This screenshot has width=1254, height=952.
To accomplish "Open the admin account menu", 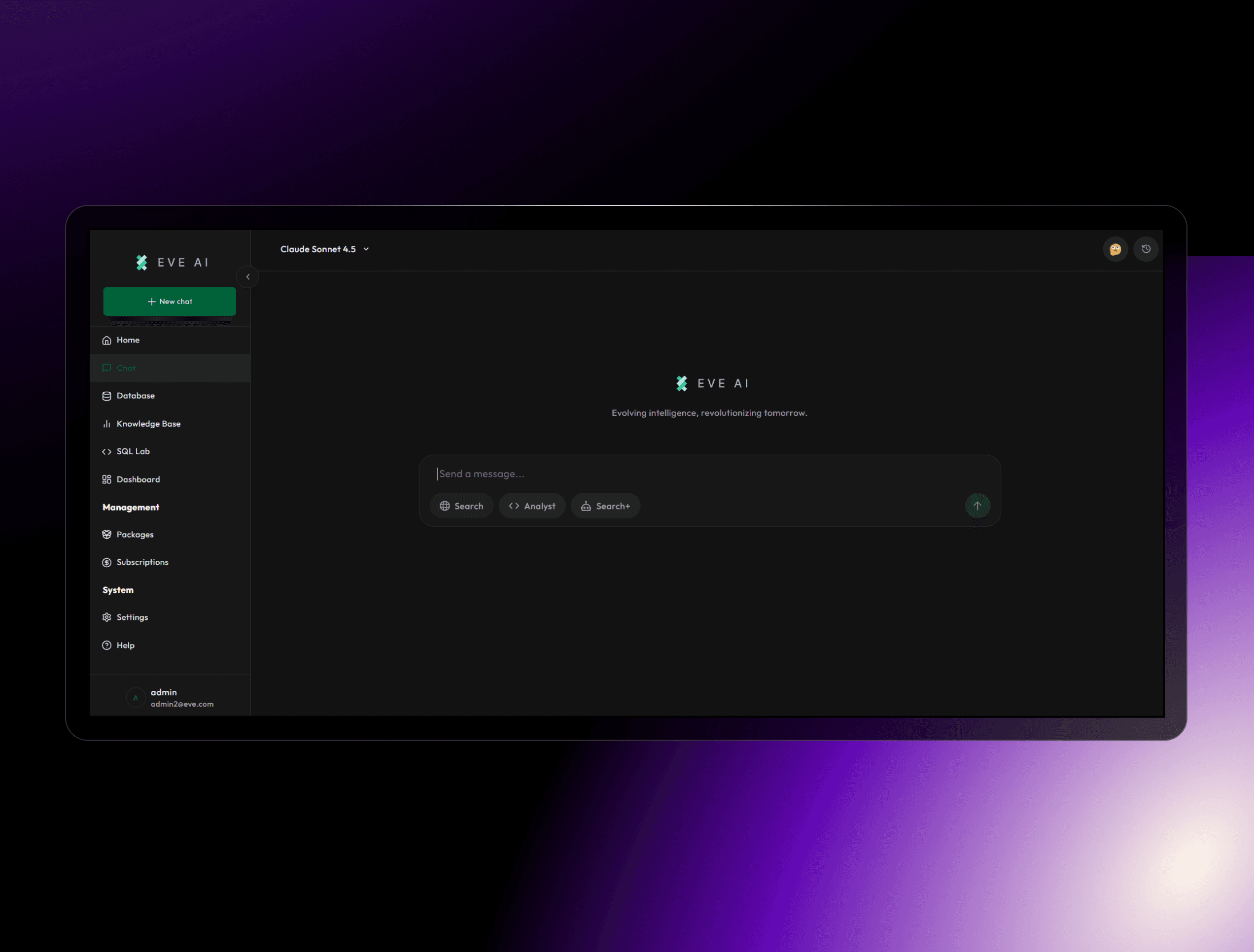I will click(170, 698).
